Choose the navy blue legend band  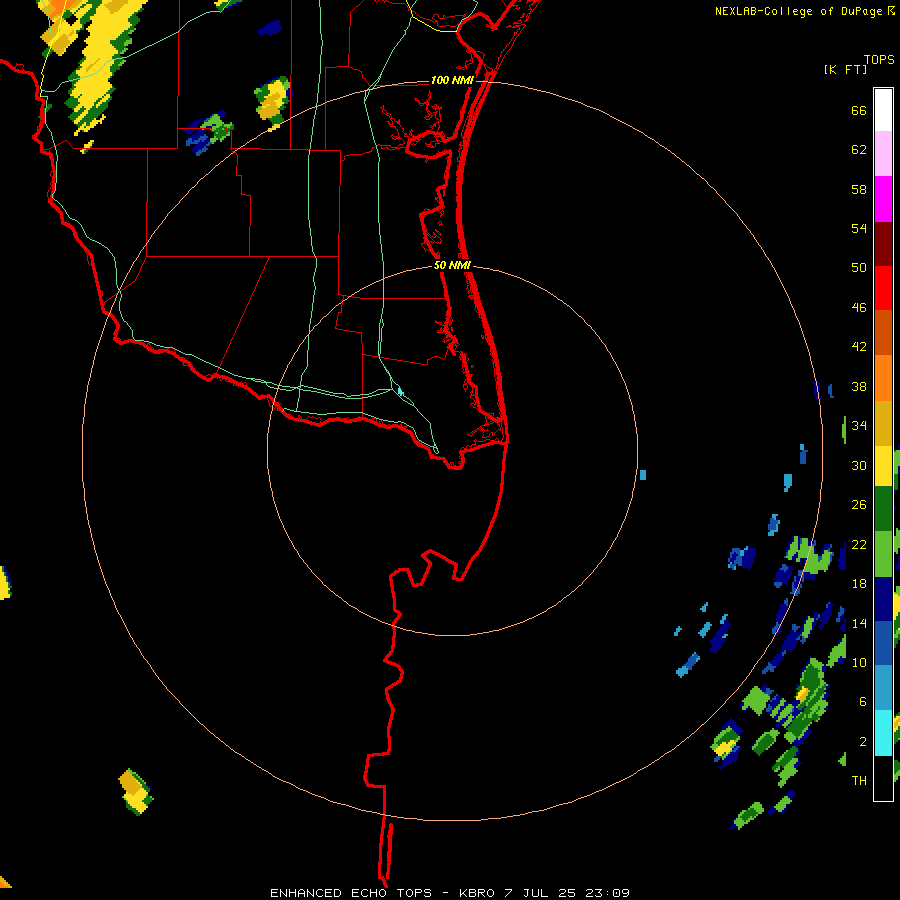883,599
